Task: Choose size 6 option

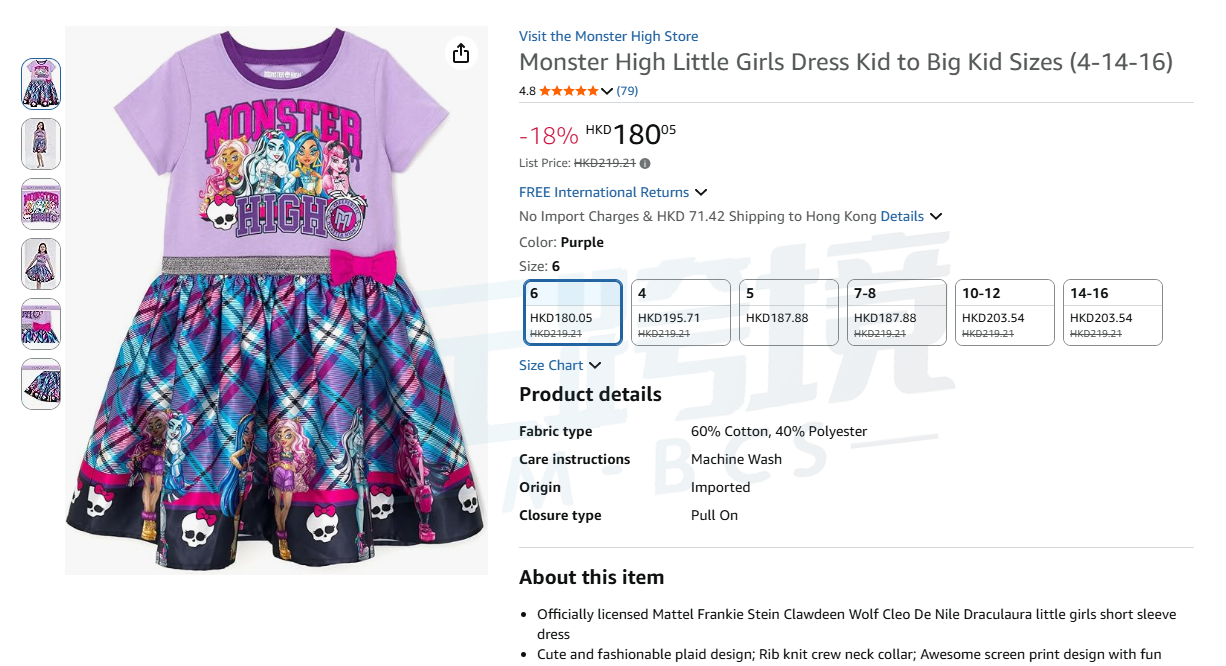Action: (573, 312)
